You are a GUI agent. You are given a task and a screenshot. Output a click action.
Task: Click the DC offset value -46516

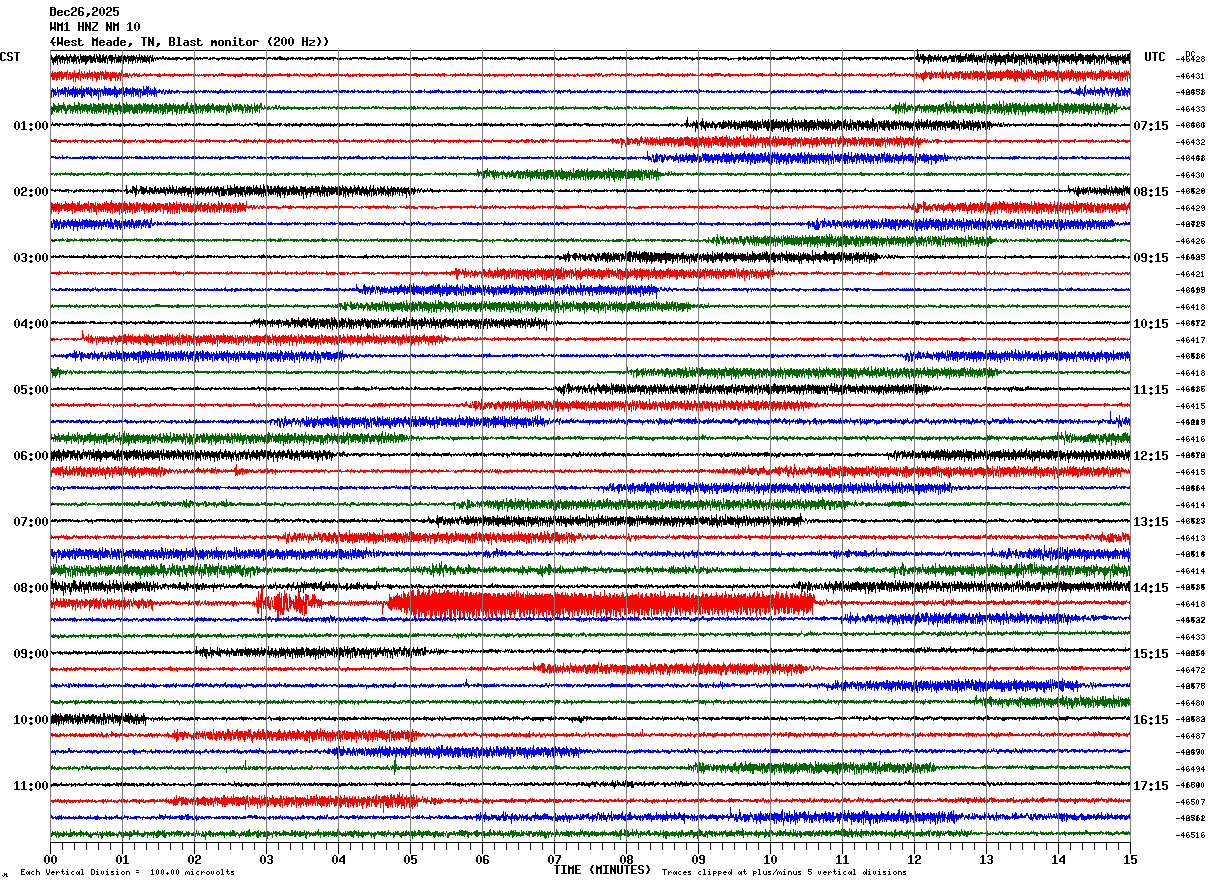[1192, 835]
